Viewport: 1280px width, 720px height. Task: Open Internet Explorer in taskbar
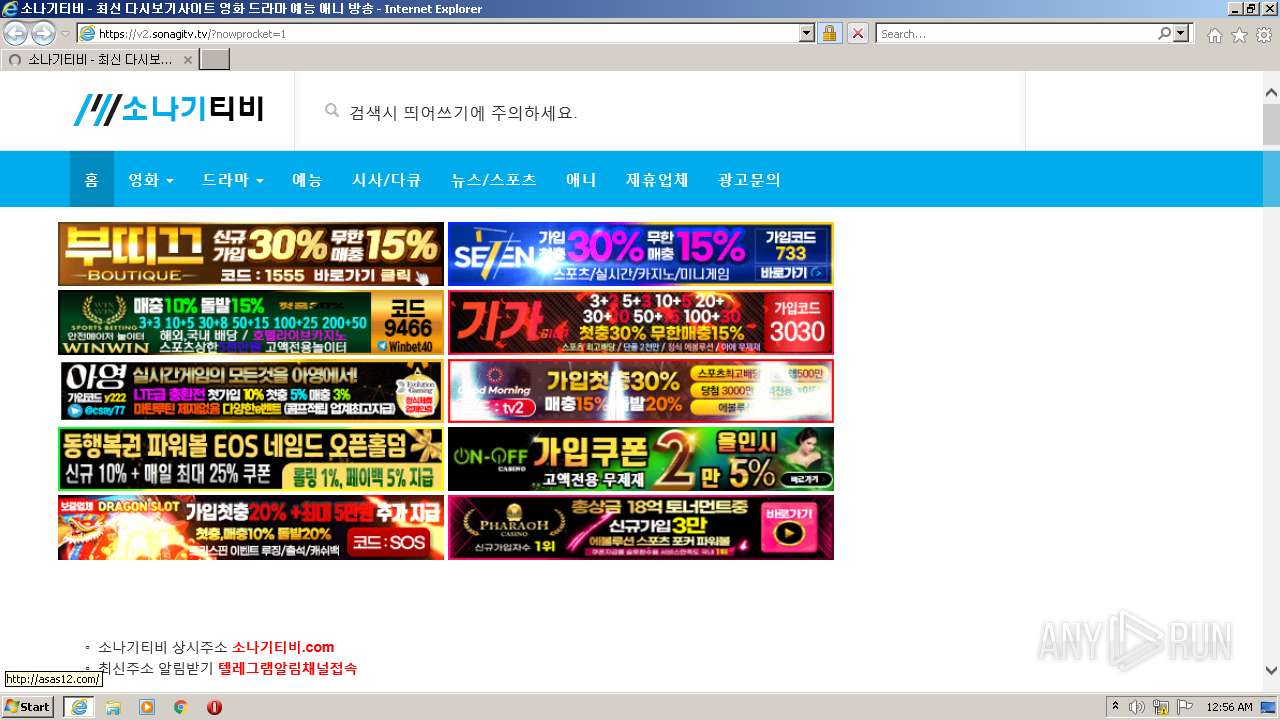pyautogui.click(x=78, y=707)
